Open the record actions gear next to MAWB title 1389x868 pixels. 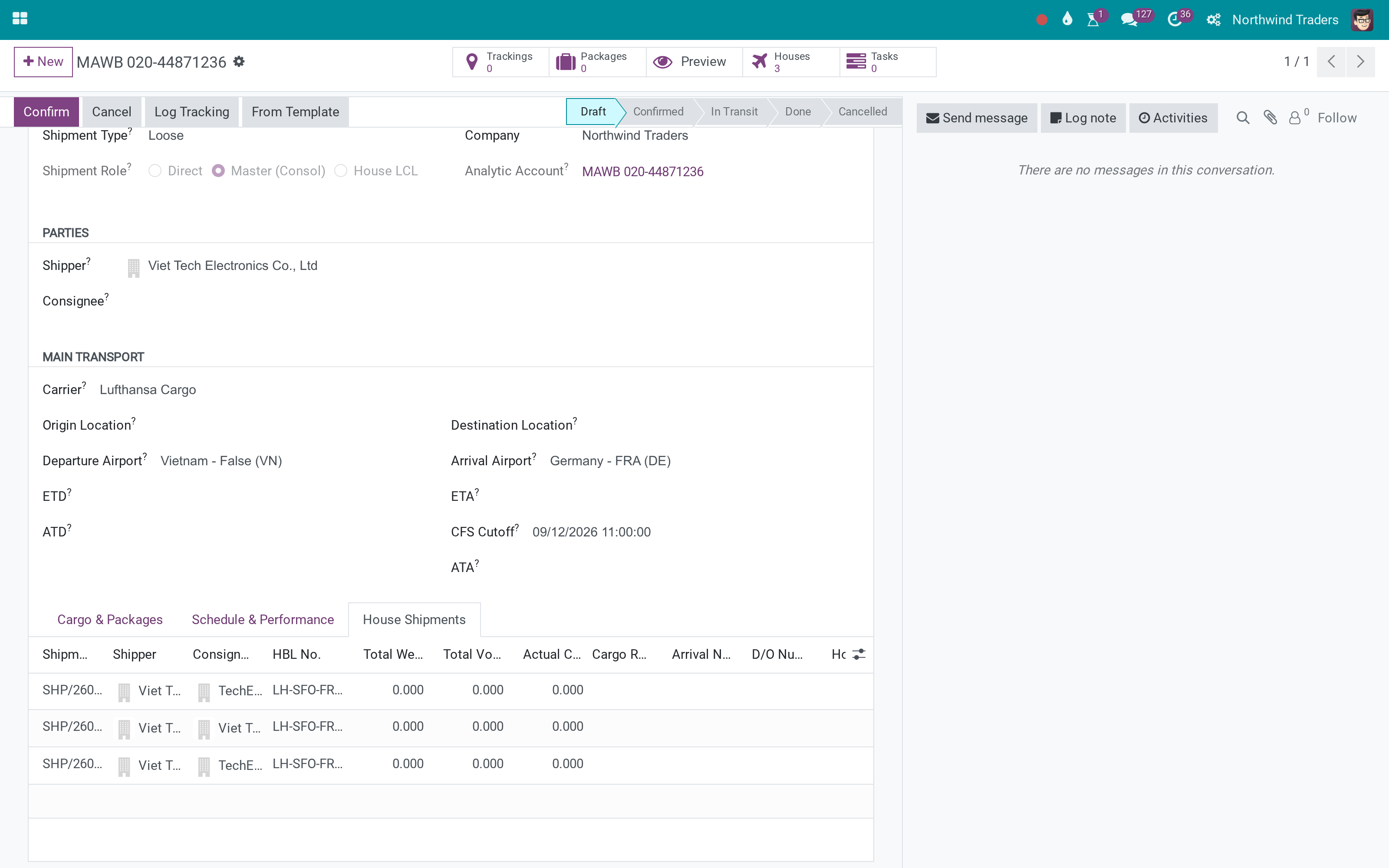pos(239,62)
